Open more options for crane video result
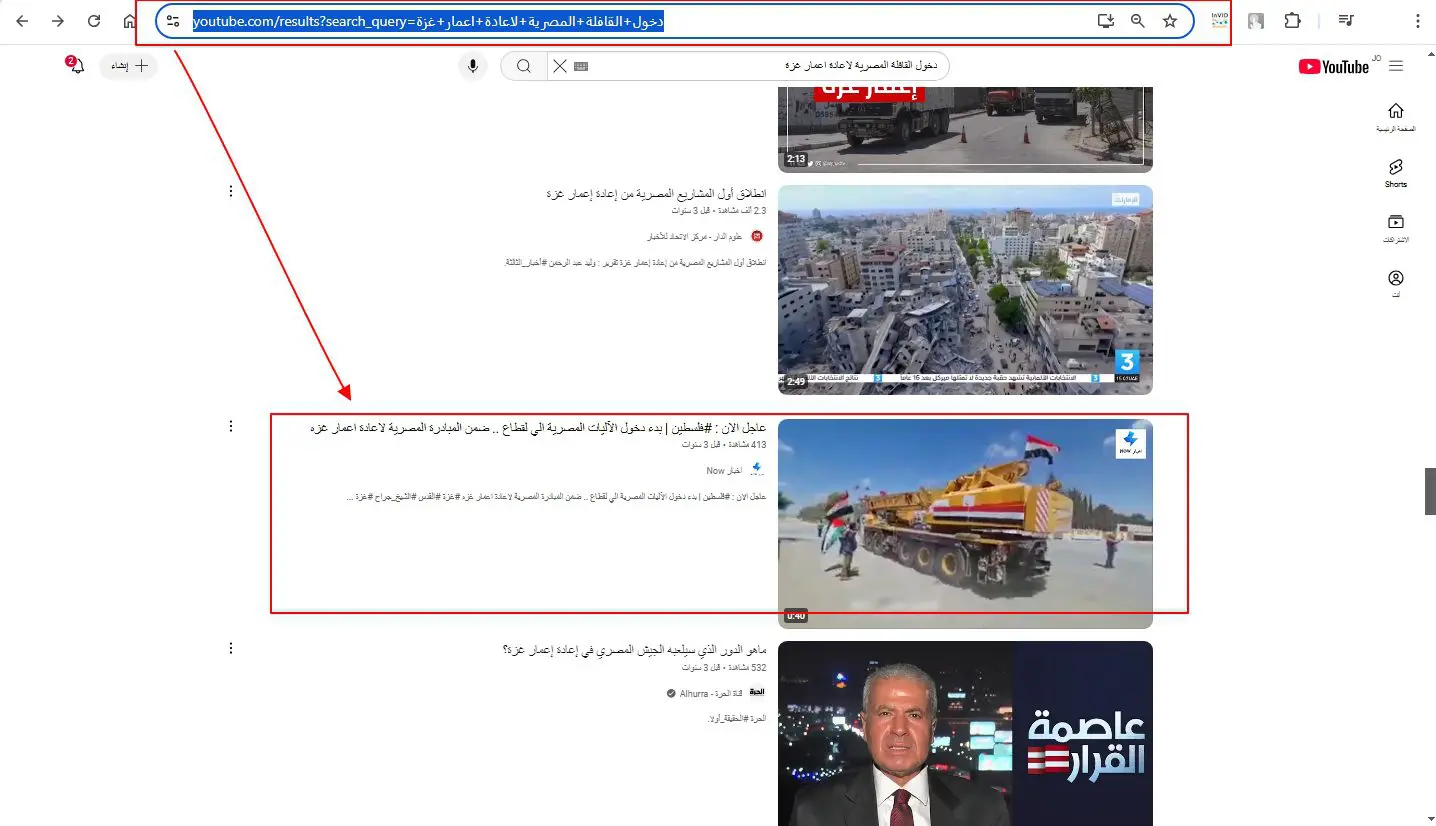The width and height of the screenshot is (1436, 826). tap(231, 426)
